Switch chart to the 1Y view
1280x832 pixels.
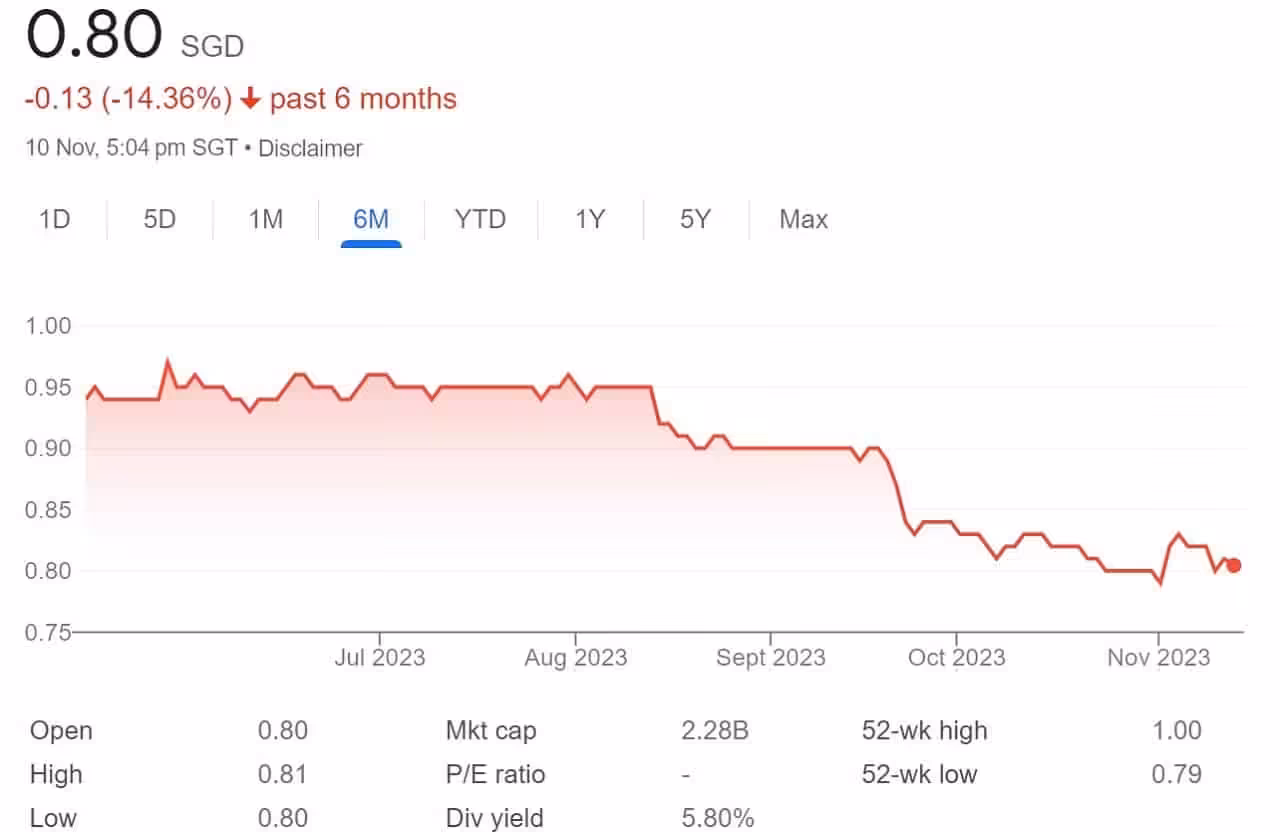(590, 219)
